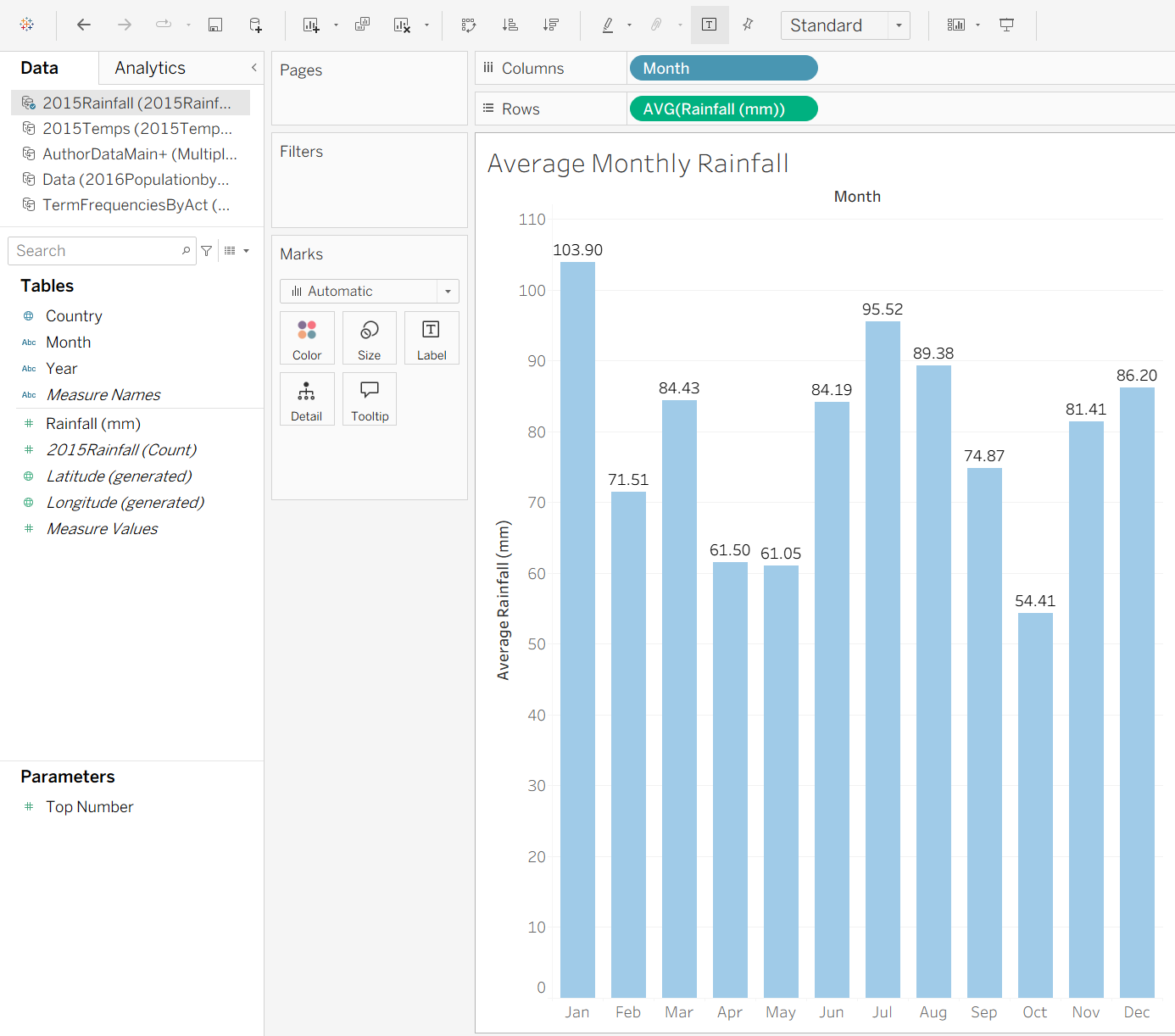Image resolution: width=1175 pixels, height=1036 pixels.
Task: Select the 2015Temps data source
Action: [x=131, y=128]
